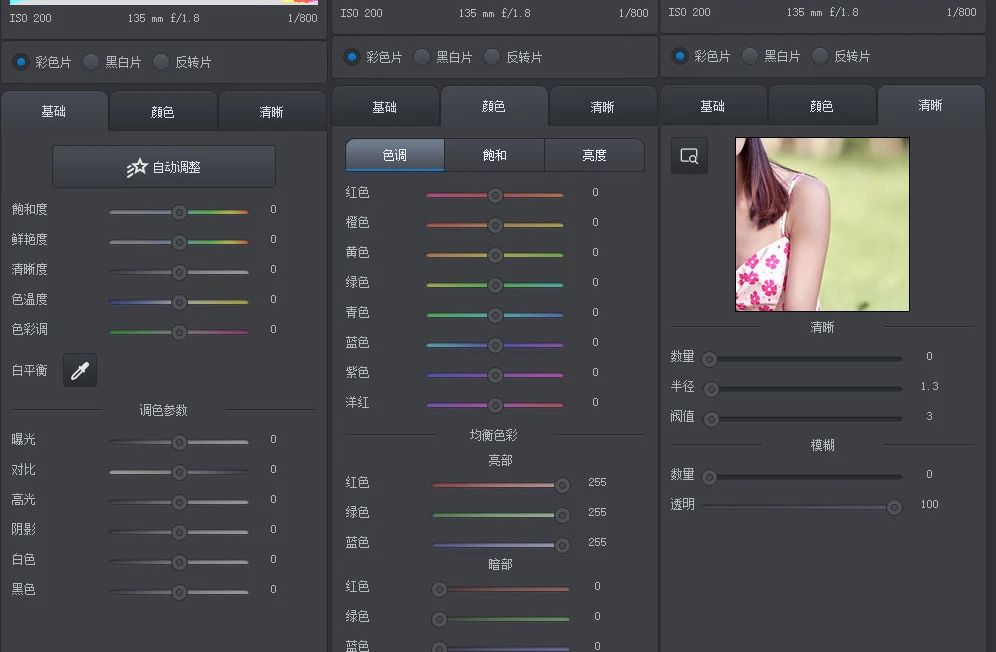Click the 高光 highlights slider handle
The width and height of the screenshot is (996, 652).
[179, 502]
